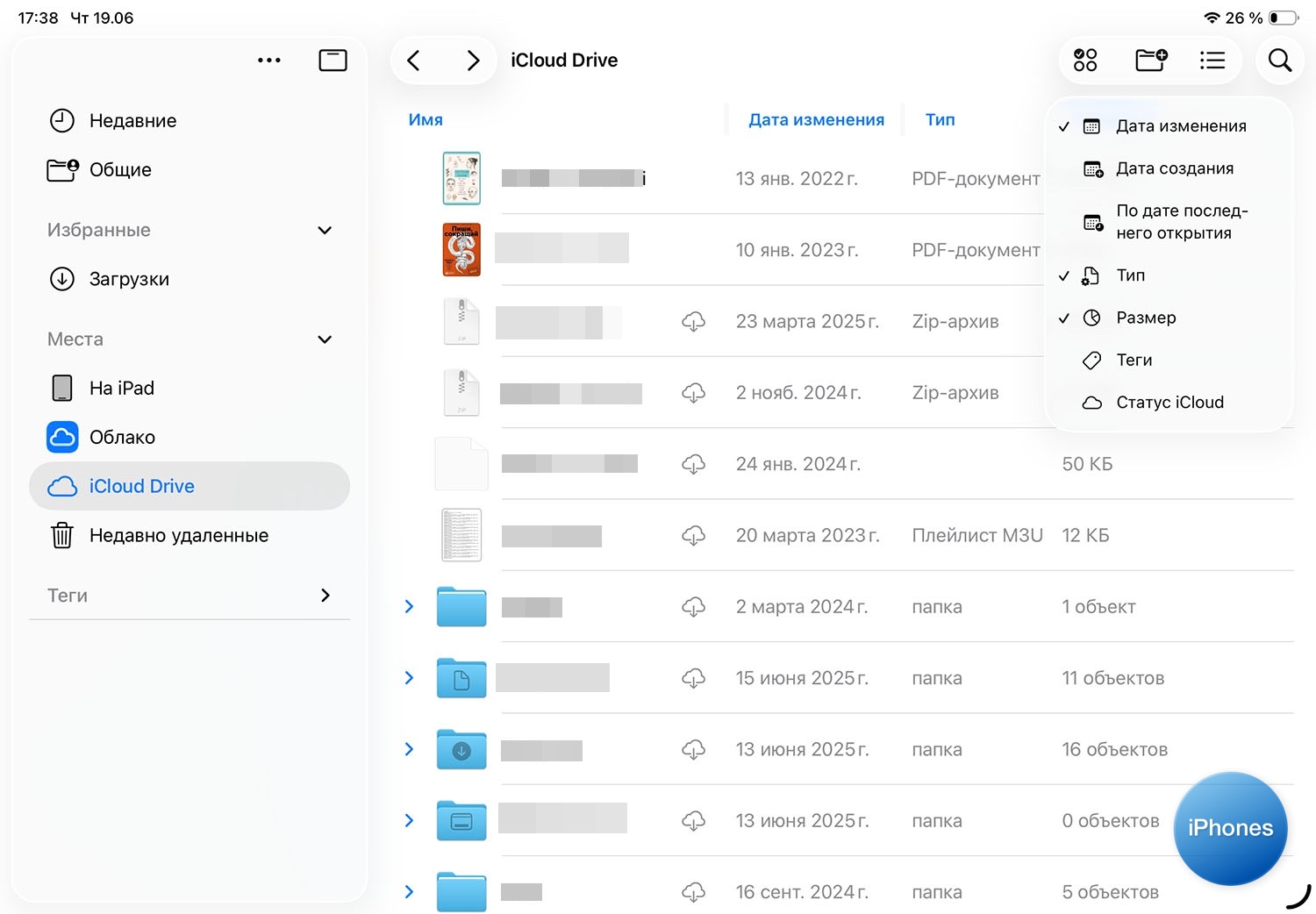Open the search magnifier icon
This screenshot has height=914, width=1316.
point(1280,61)
